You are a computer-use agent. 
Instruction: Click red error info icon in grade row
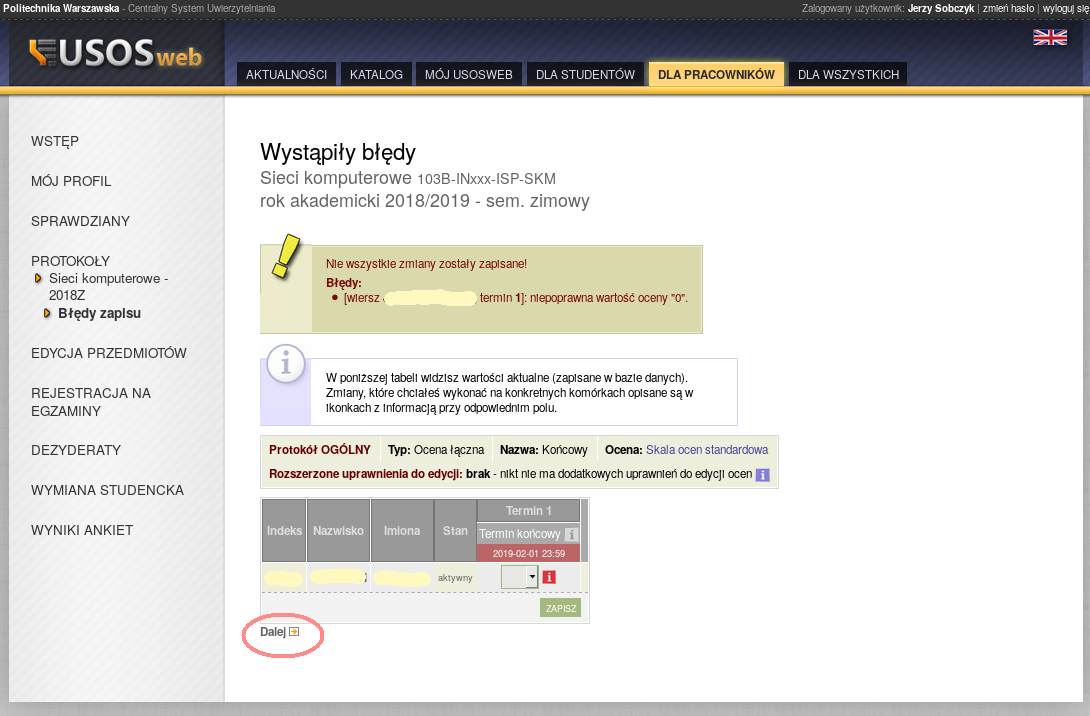pyautogui.click(x=548, y=577)
